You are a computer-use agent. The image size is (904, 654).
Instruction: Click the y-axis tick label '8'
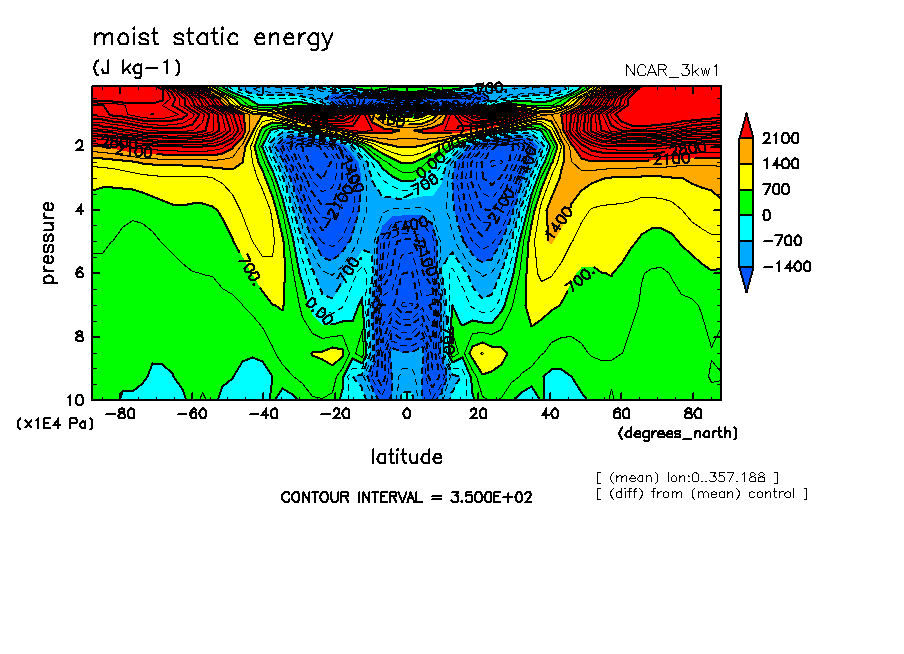[79, 337]
